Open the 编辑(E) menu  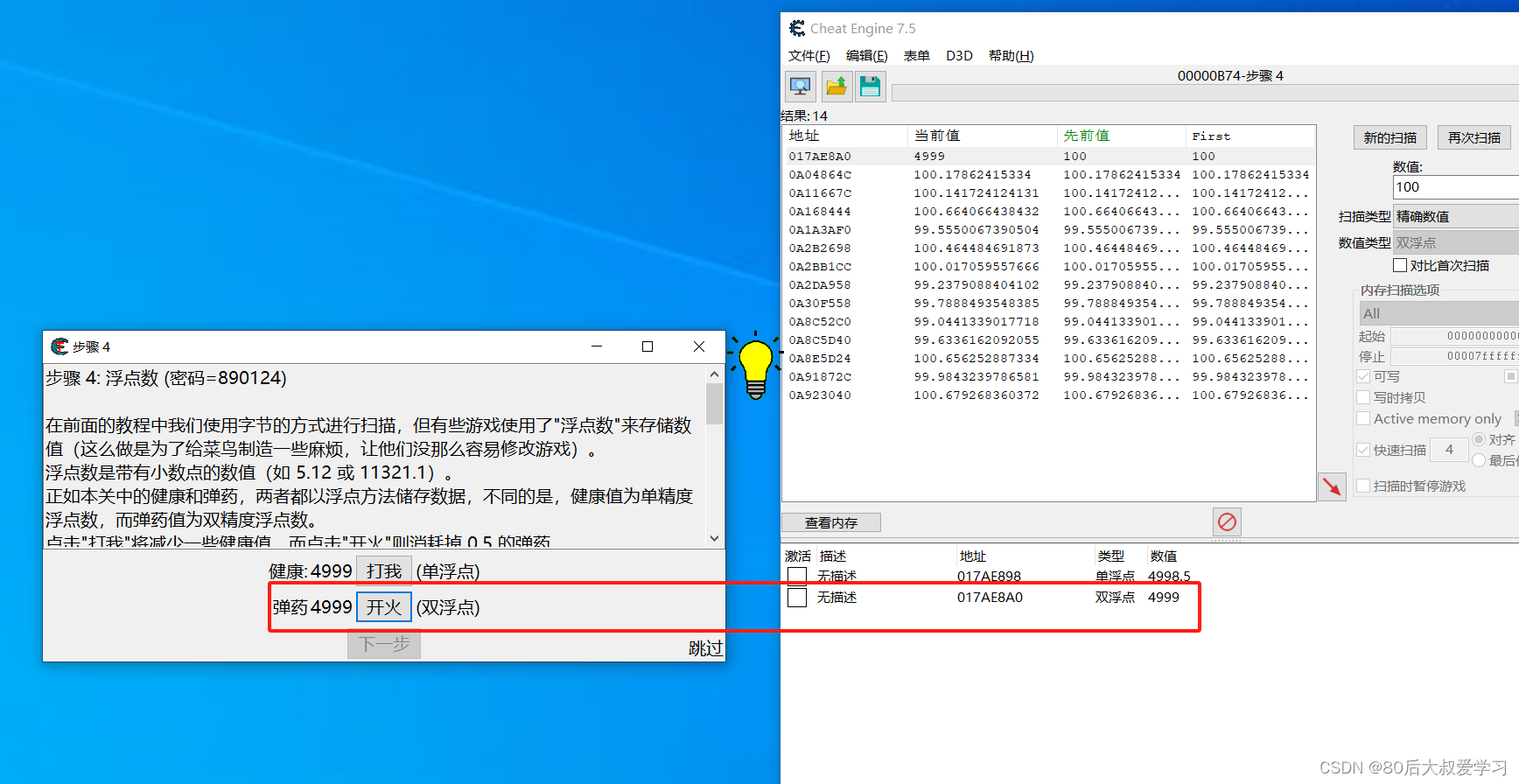(866, 55)
